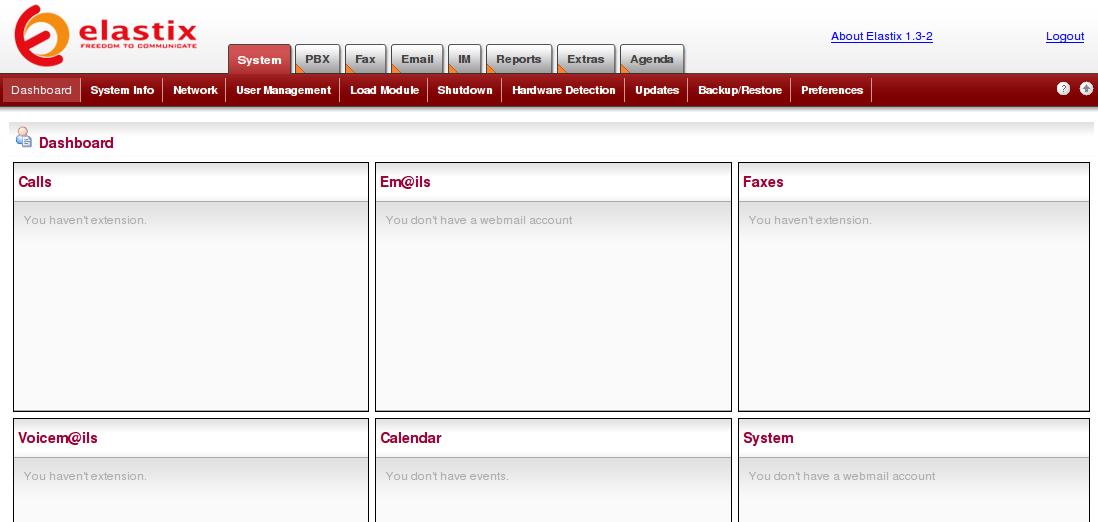The width and height of the screenshot is (1098, 522).
Task: Open the Fax tab
Action: [x=365, y=59]
